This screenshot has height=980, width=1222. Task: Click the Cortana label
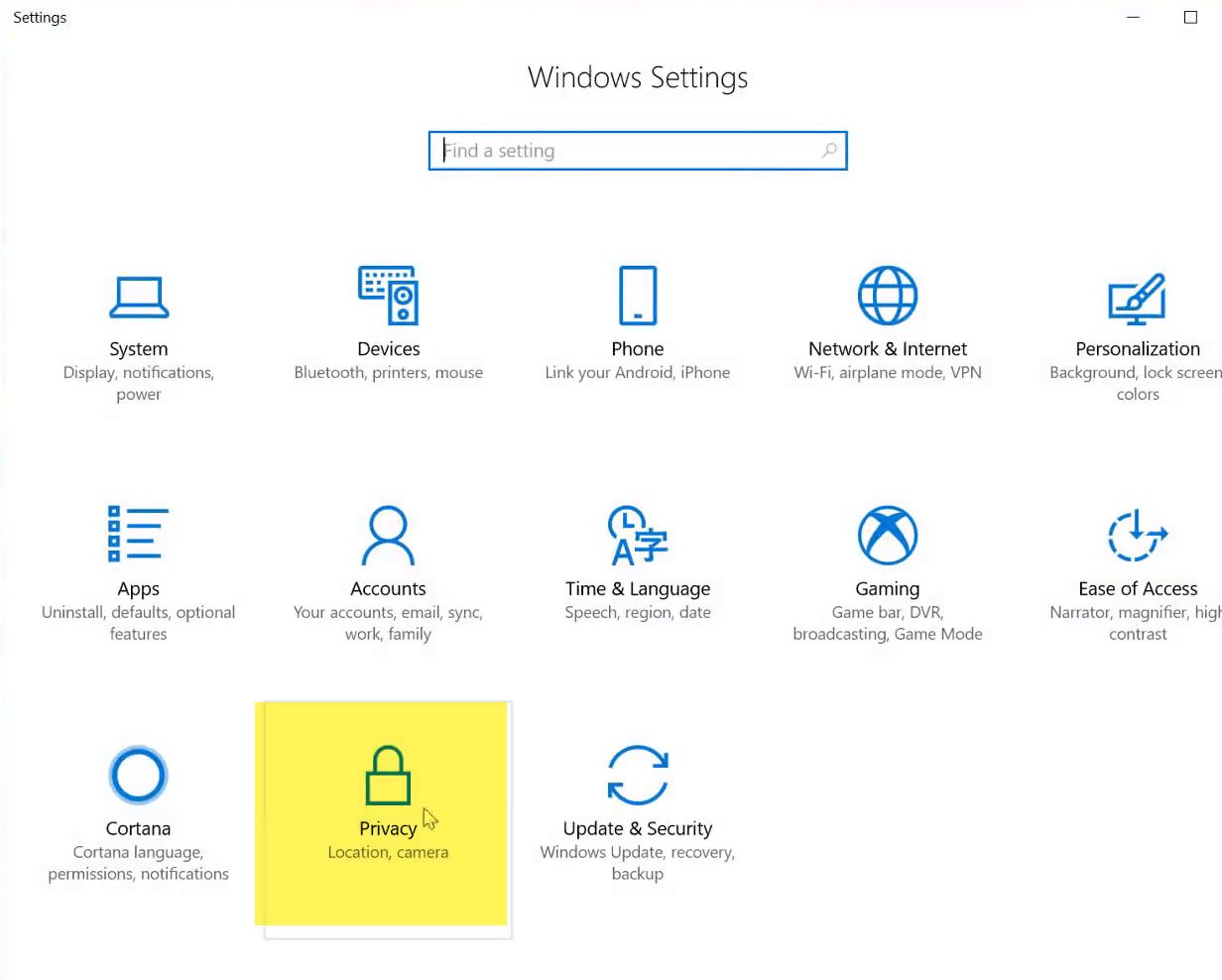139,829
